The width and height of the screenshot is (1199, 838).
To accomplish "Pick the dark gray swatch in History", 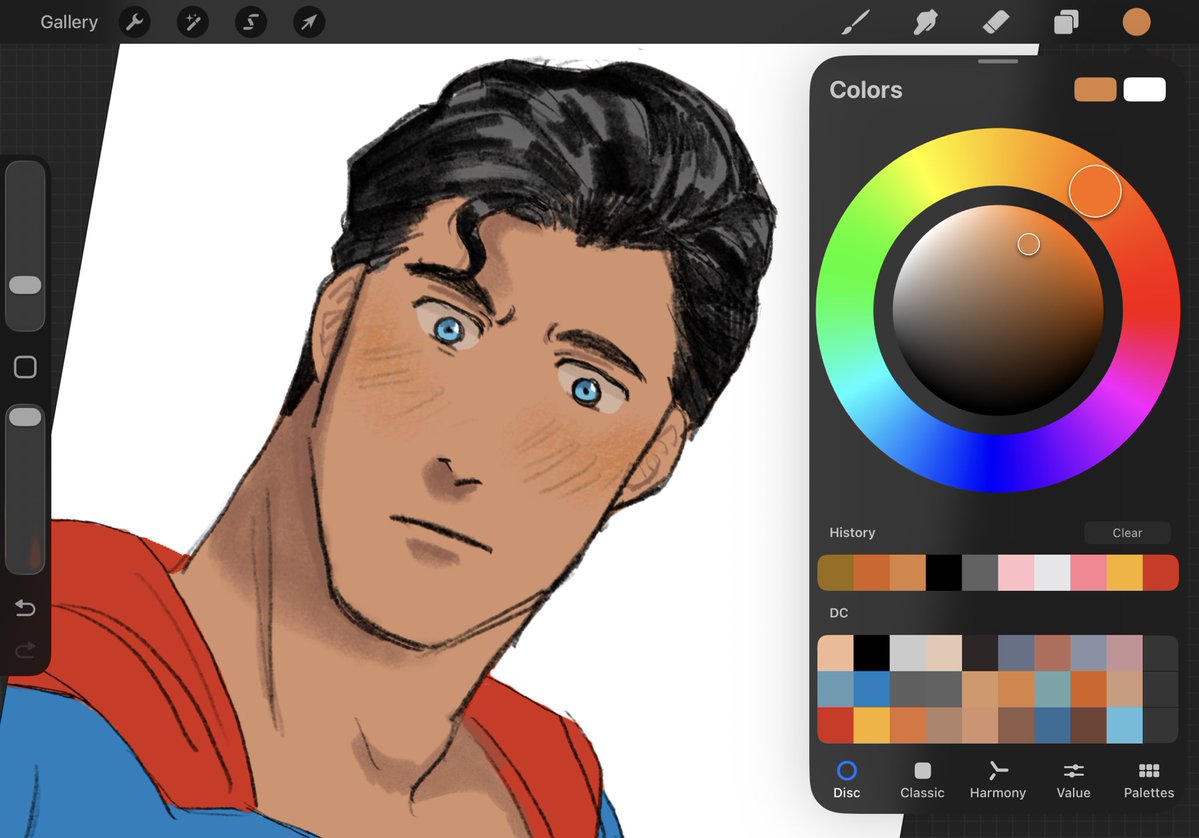I will 980,573.
